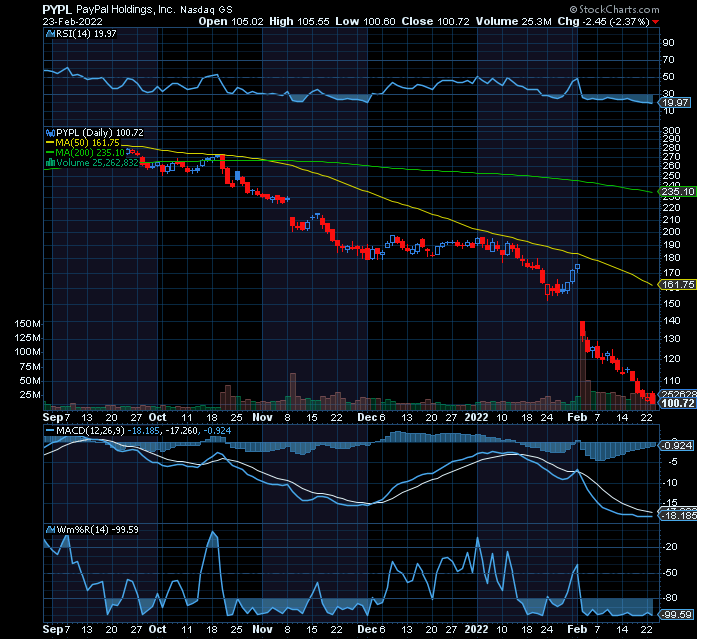
Task: Click the yellow MA(50) legend line marker
Action: [x=49, y=143]
